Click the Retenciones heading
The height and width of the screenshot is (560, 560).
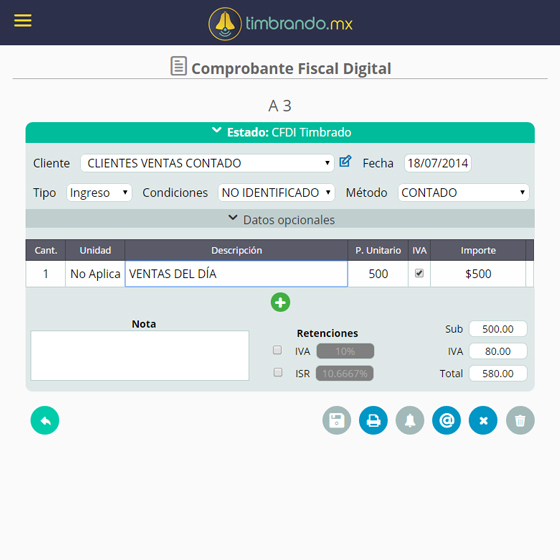pyautogui.click(x=327, y=333)
